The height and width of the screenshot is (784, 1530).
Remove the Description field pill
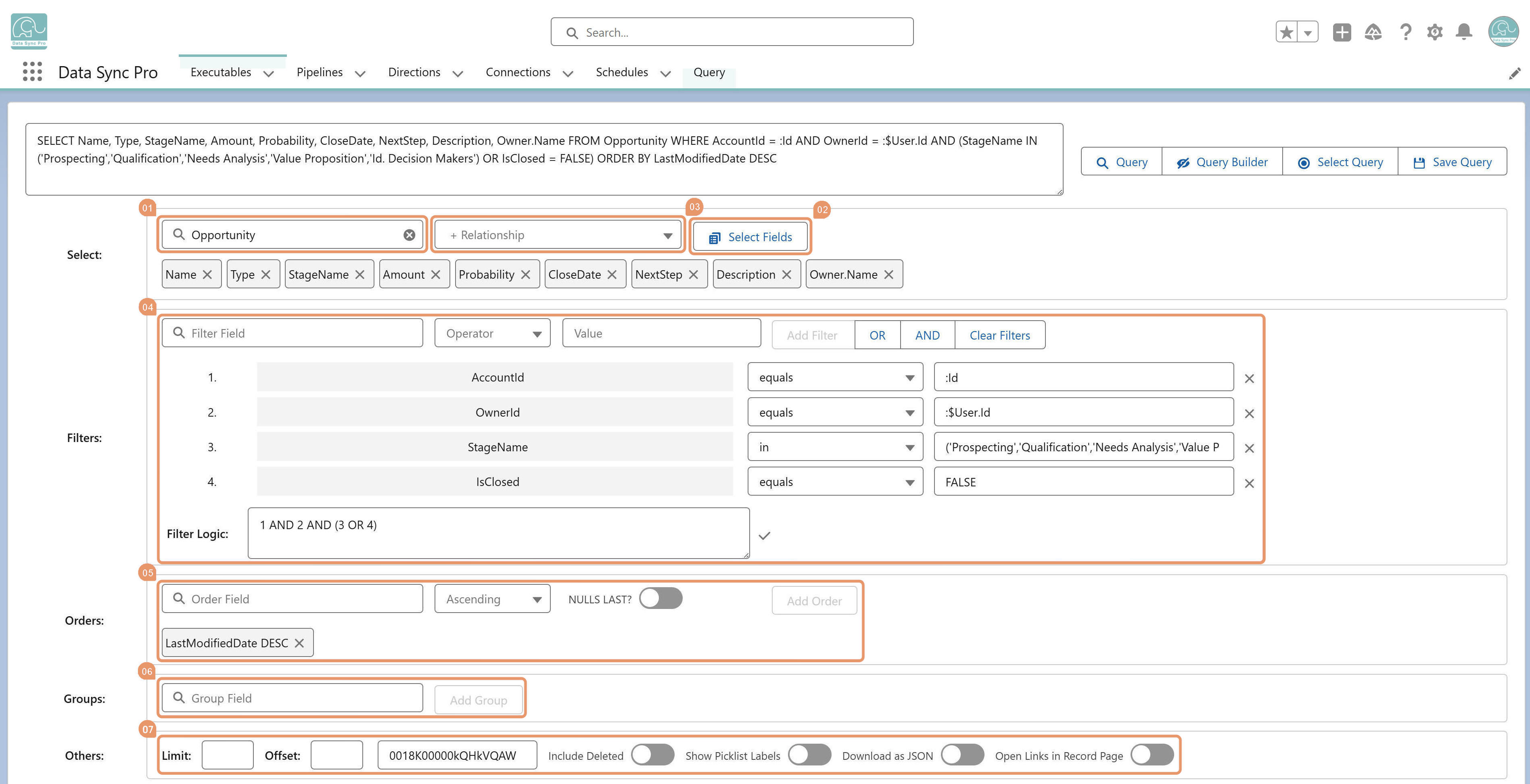click(x=786, y=275)
